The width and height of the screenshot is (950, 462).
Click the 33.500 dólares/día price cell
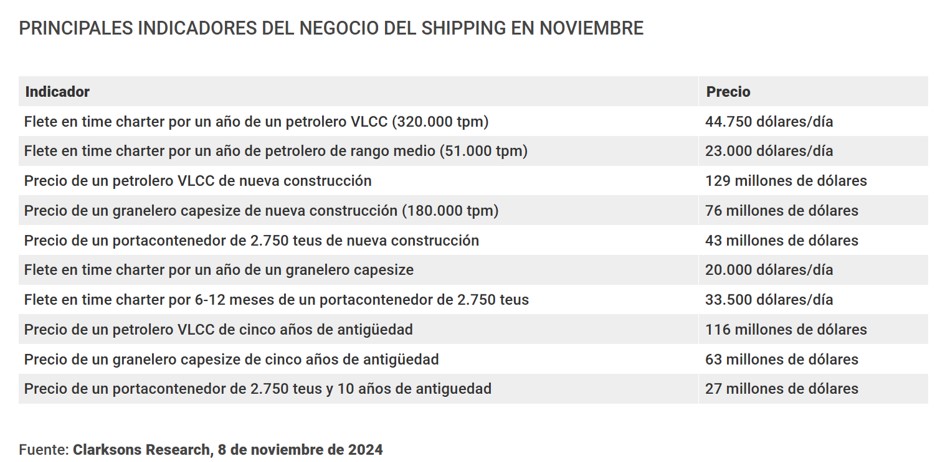(x=770, y=299)
